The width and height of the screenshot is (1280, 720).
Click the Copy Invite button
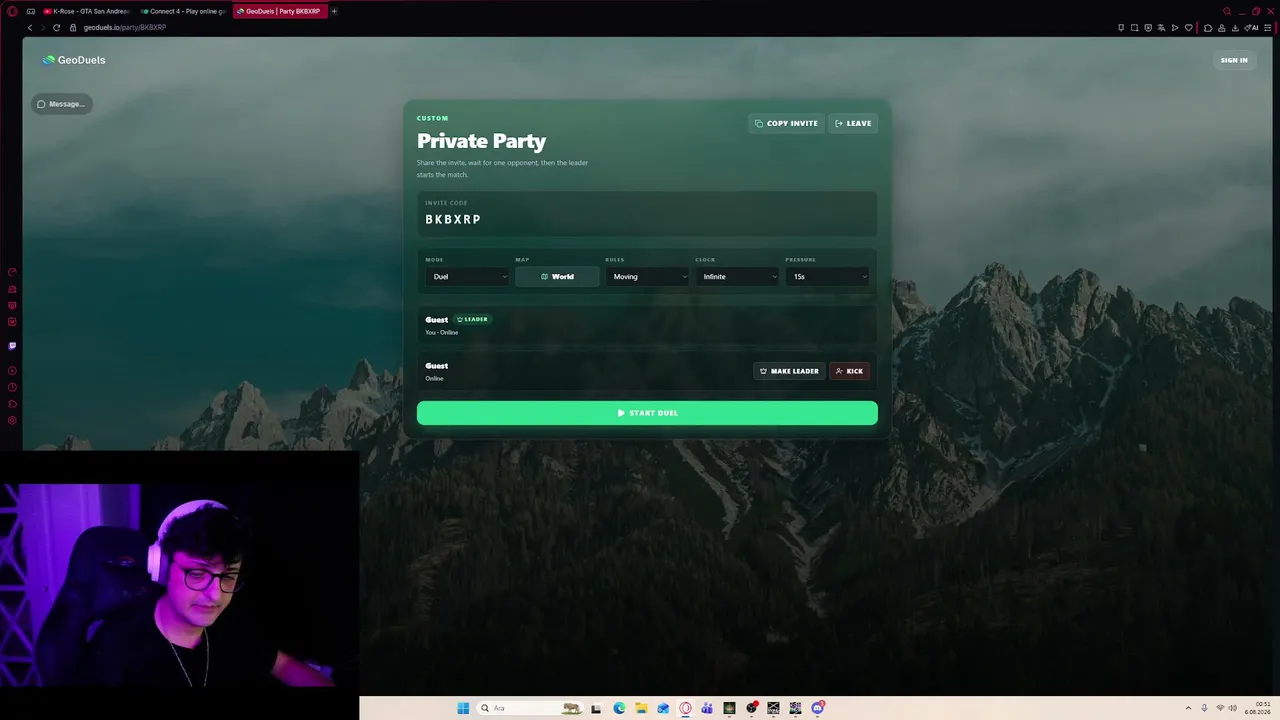point(787,123)
